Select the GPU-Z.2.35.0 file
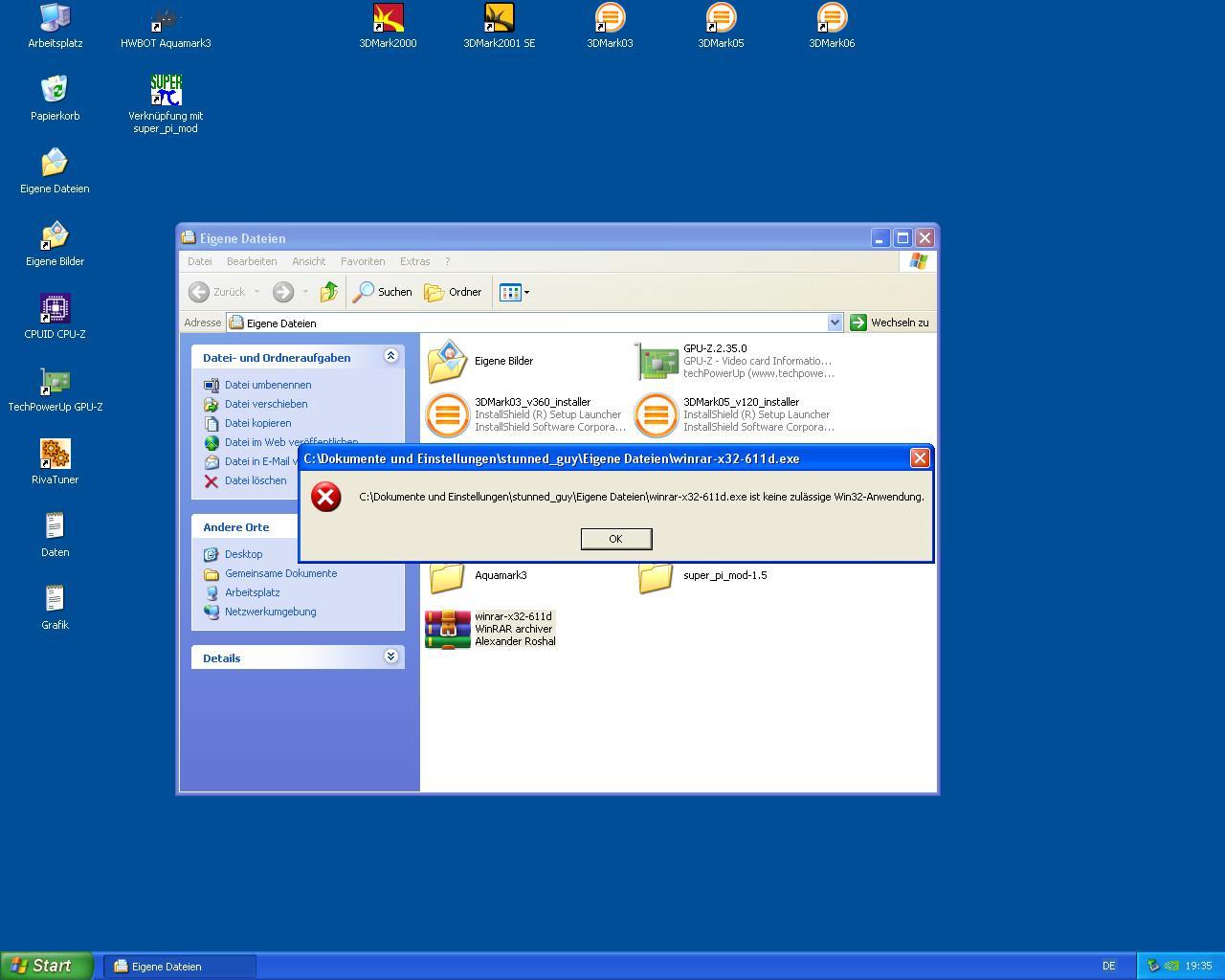 (x=735, y=361)
